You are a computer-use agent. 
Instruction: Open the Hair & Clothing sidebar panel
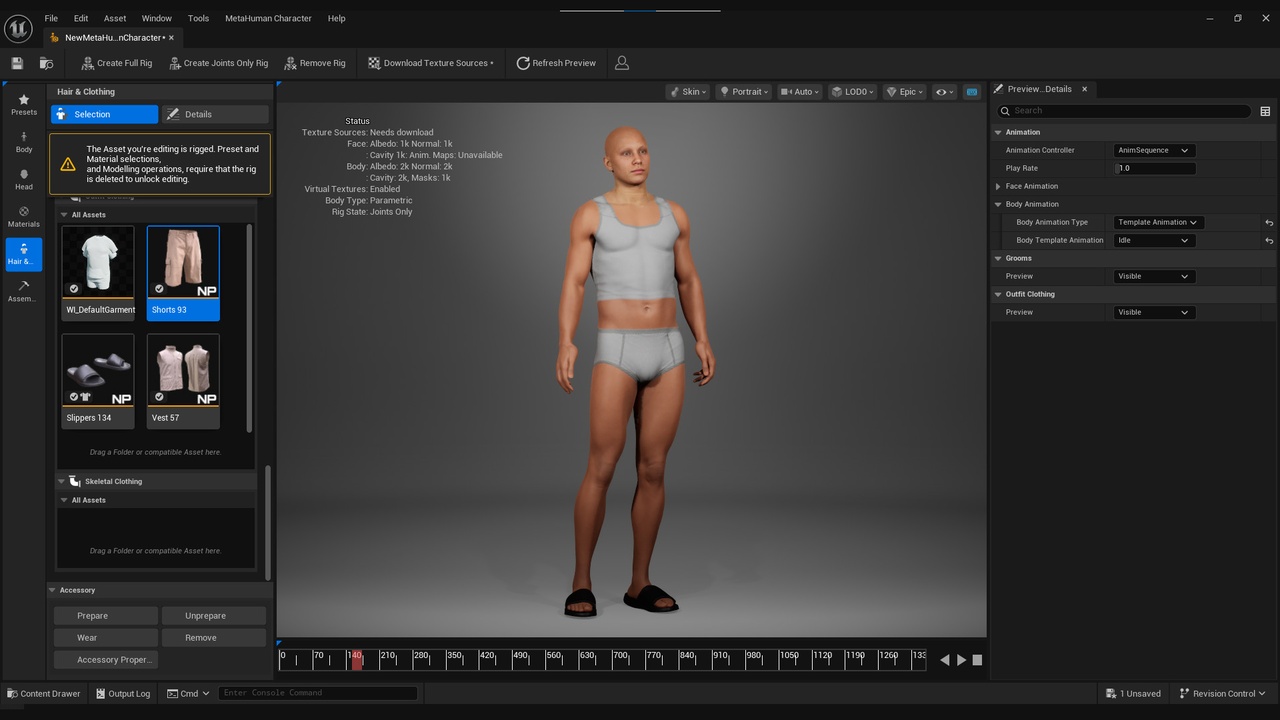(24, 254)
